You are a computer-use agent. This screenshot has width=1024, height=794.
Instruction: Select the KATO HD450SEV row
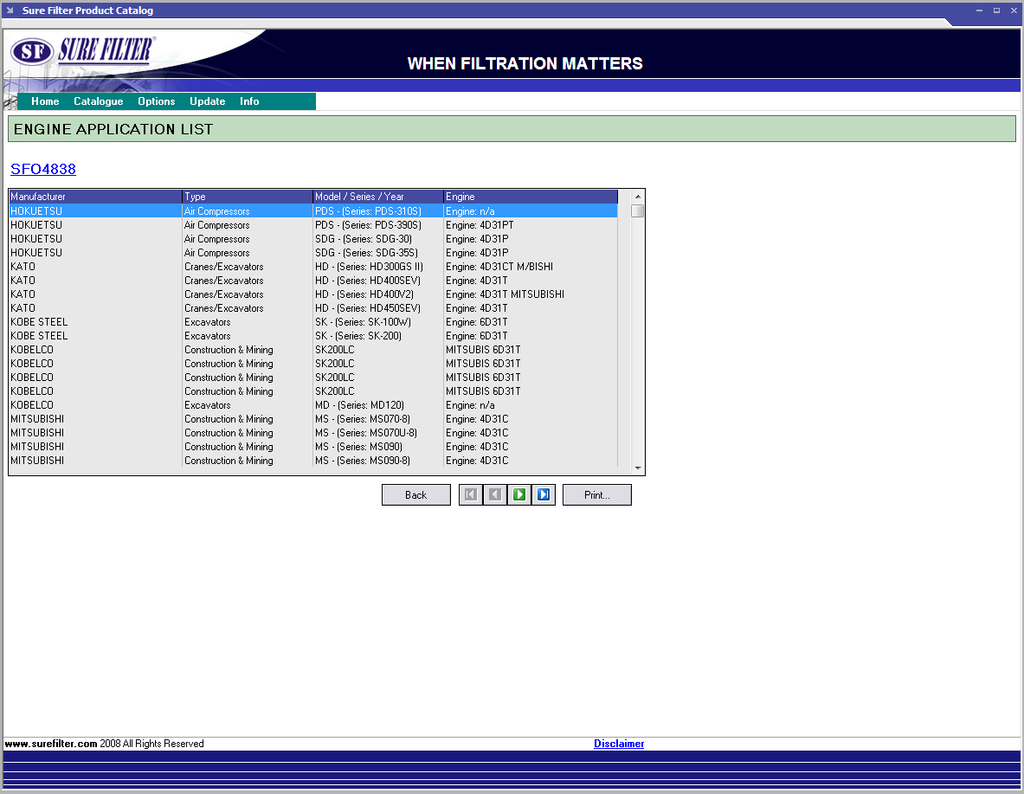tap(313, 308)
